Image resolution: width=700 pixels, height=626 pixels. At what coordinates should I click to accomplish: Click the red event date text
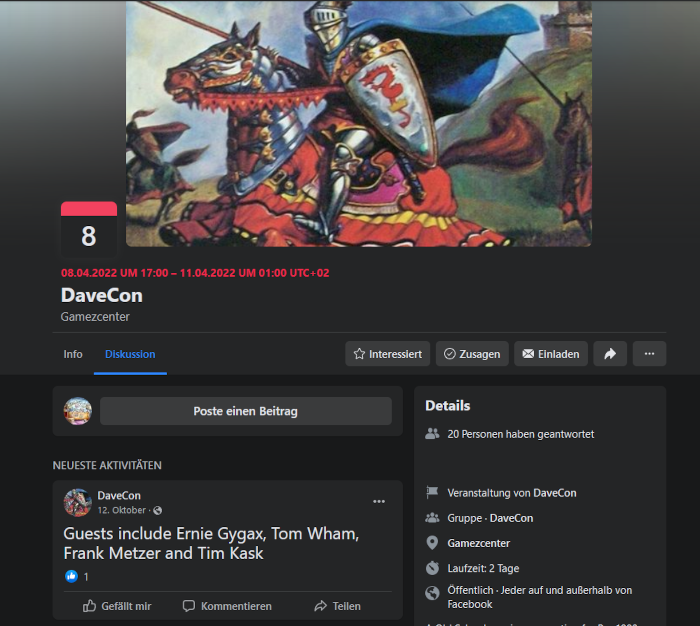click(x=195, y=273)
